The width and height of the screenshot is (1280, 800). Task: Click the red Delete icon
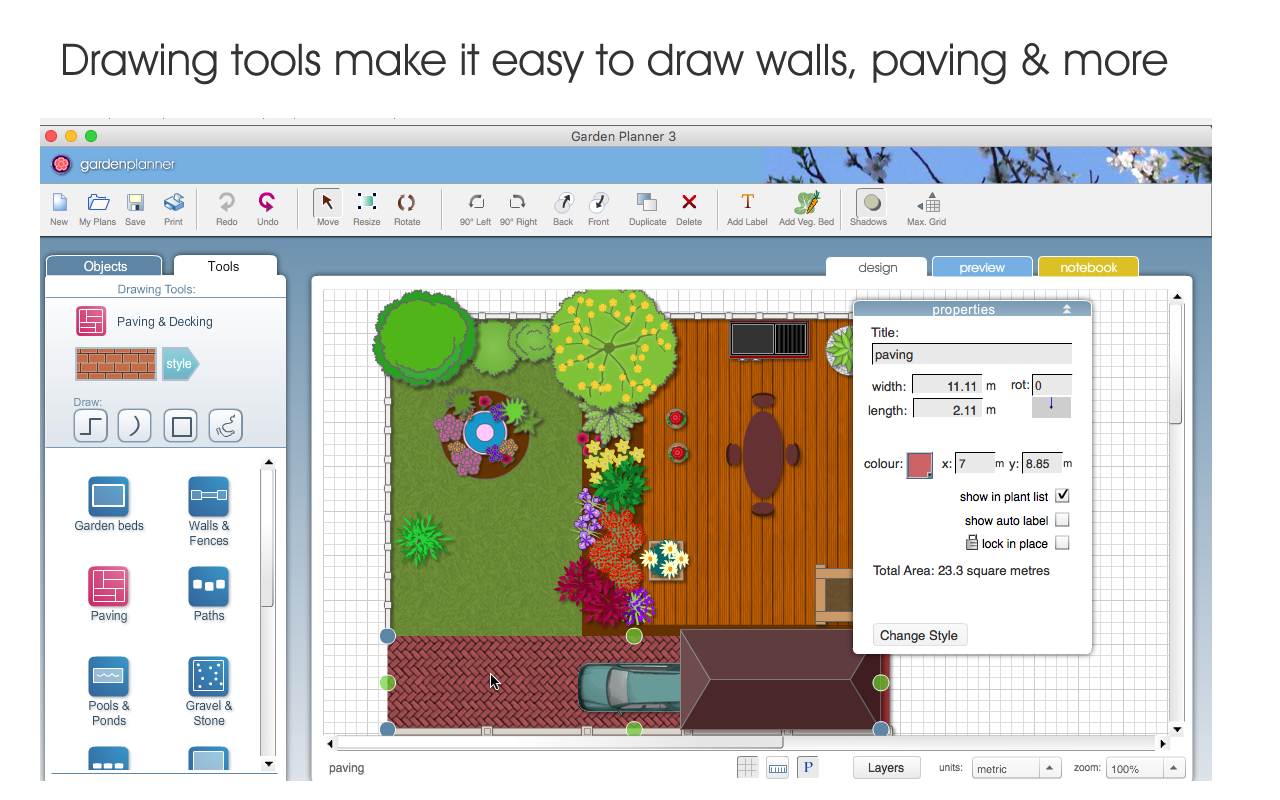coord(689,203)
